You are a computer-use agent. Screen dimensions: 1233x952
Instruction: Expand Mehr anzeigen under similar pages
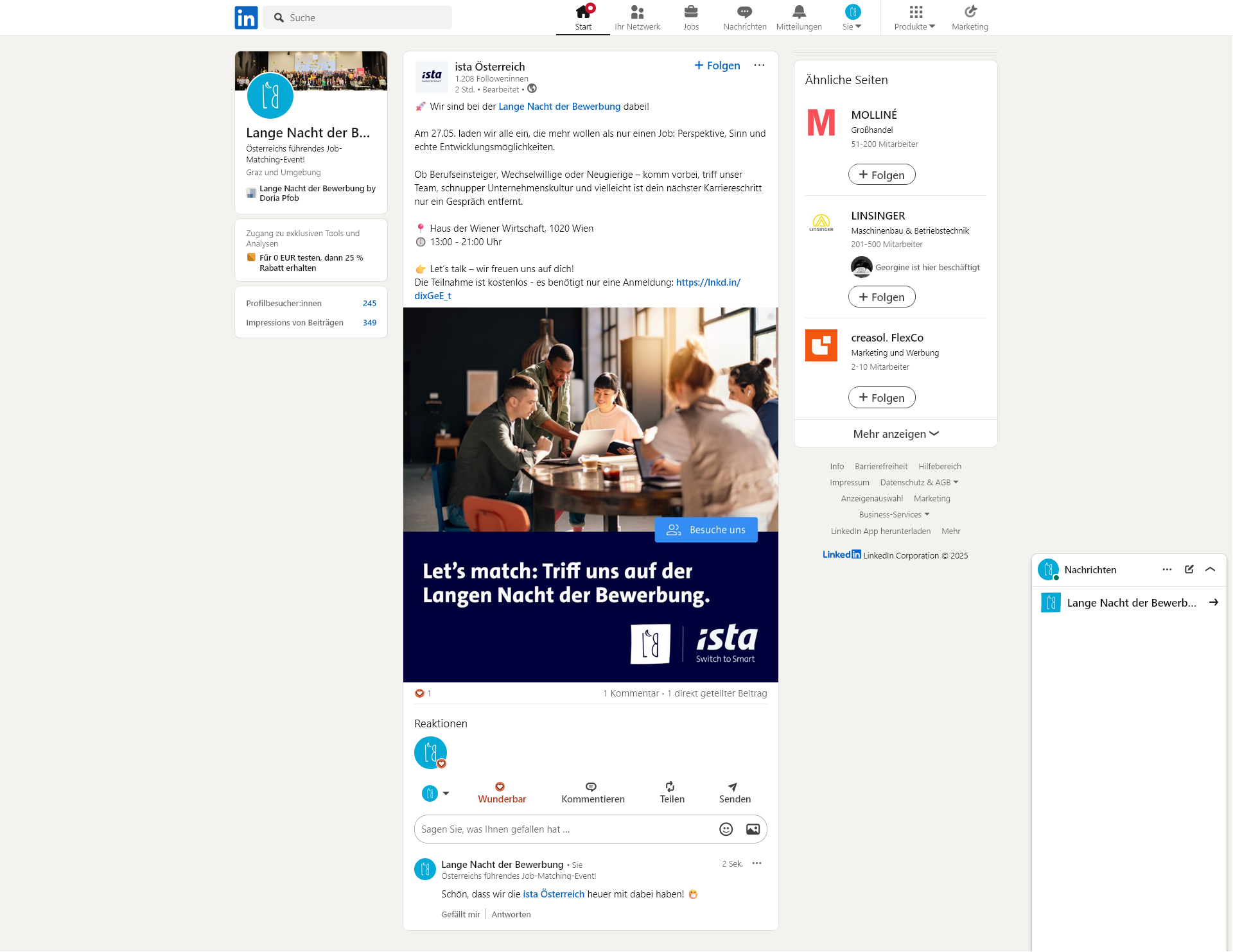click(896, 434)
